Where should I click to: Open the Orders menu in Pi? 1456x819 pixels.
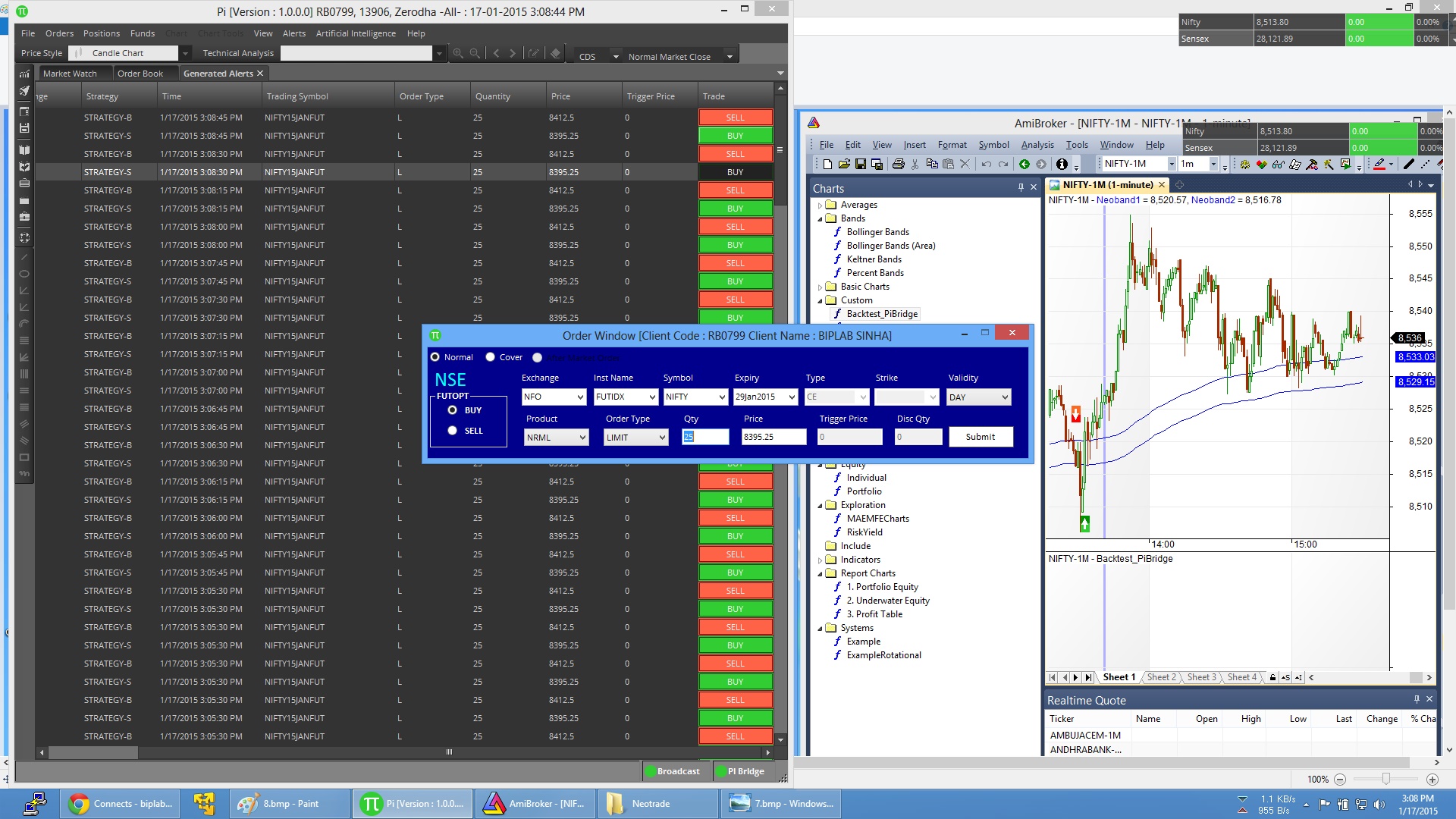pyautogui.click(x=58, y=33)
